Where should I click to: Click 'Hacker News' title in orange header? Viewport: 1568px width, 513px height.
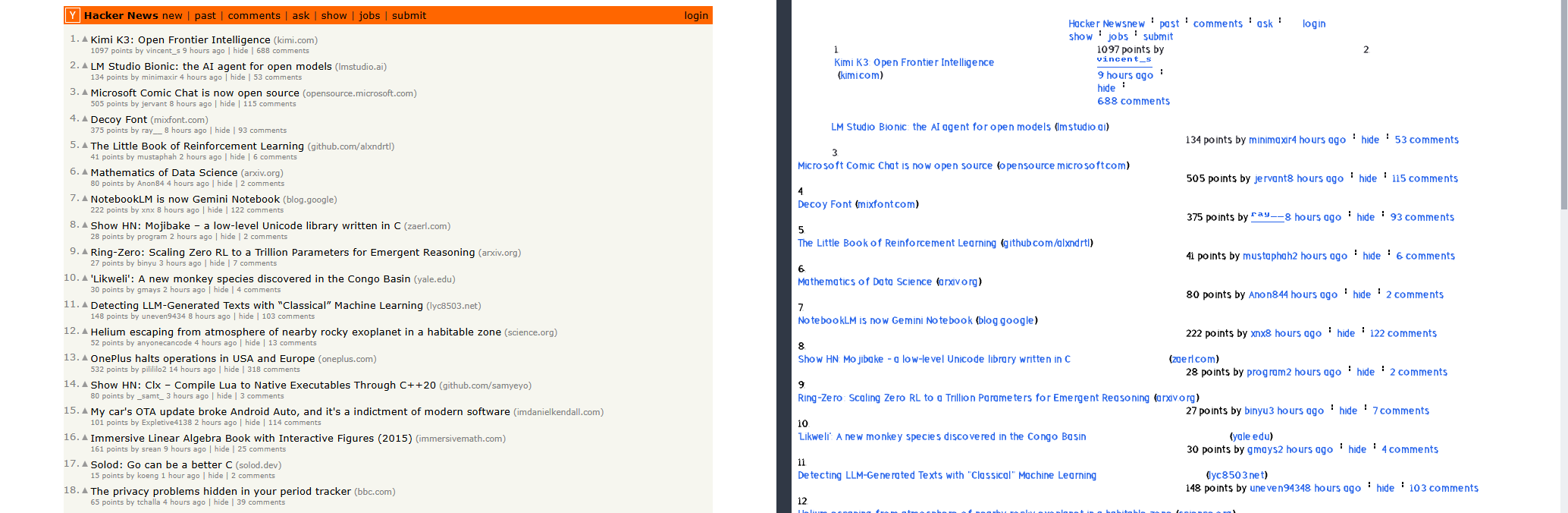tap(121, 15)
